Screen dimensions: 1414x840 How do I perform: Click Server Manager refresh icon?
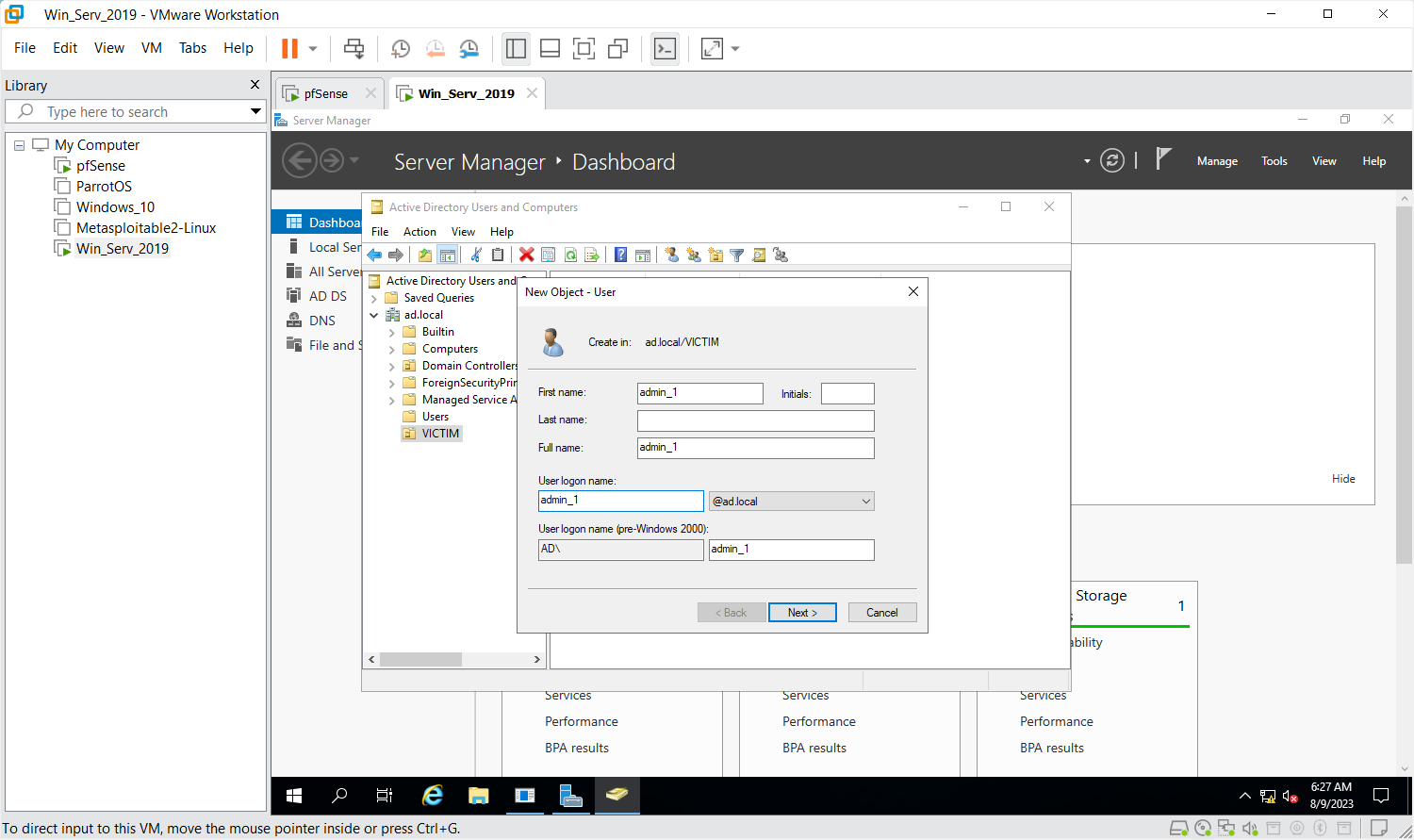pos(1112,161)
